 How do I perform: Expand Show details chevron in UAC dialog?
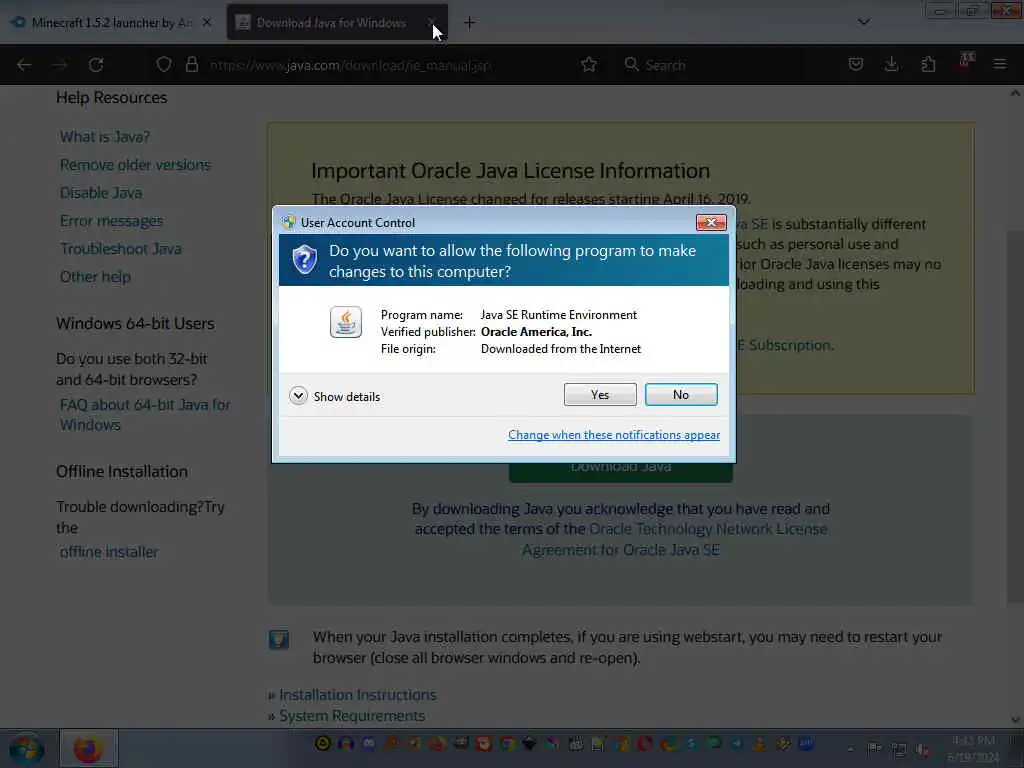click(x=298, y=396)
